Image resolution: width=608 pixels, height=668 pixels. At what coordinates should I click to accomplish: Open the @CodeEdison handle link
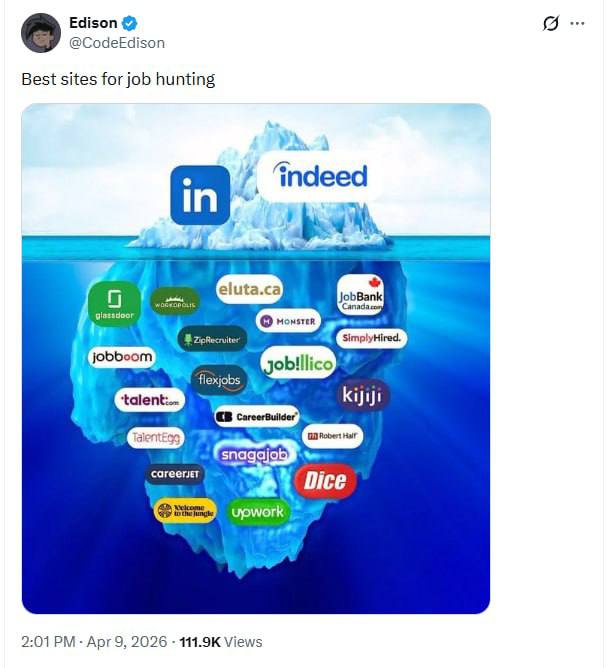[x=117, y=43]
